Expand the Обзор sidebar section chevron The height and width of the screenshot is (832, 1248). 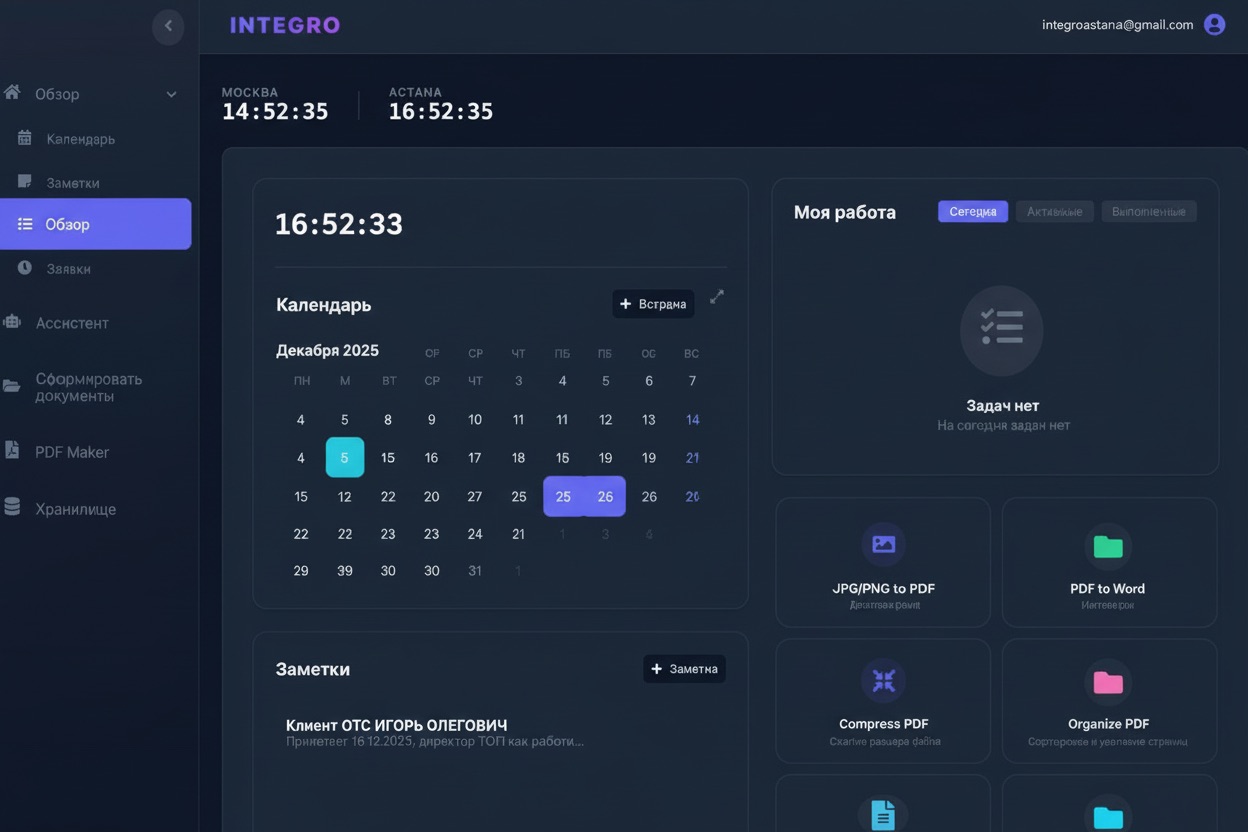pyautogui.click(x=171, y=94)
